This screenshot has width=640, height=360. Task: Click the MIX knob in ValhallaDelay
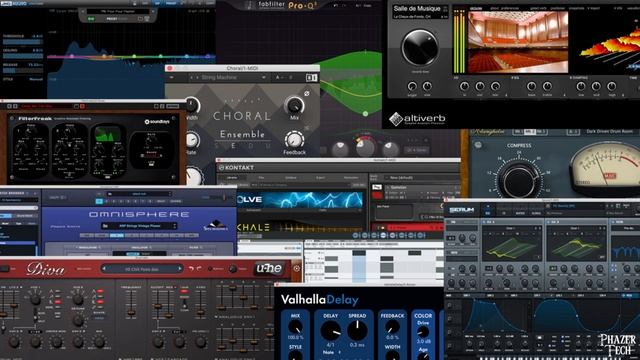click(295, 327)
